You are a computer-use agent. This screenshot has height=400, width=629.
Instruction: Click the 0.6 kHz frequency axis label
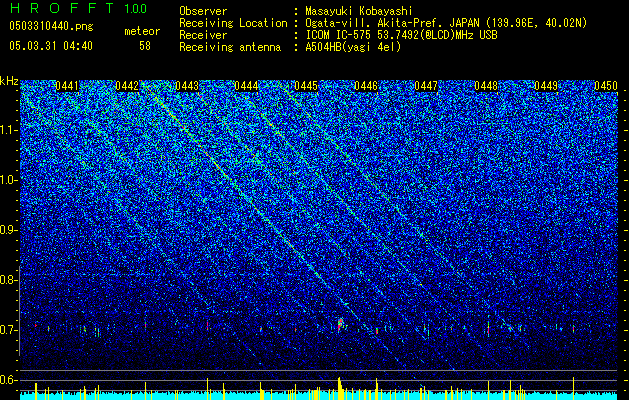click(8, 380)
